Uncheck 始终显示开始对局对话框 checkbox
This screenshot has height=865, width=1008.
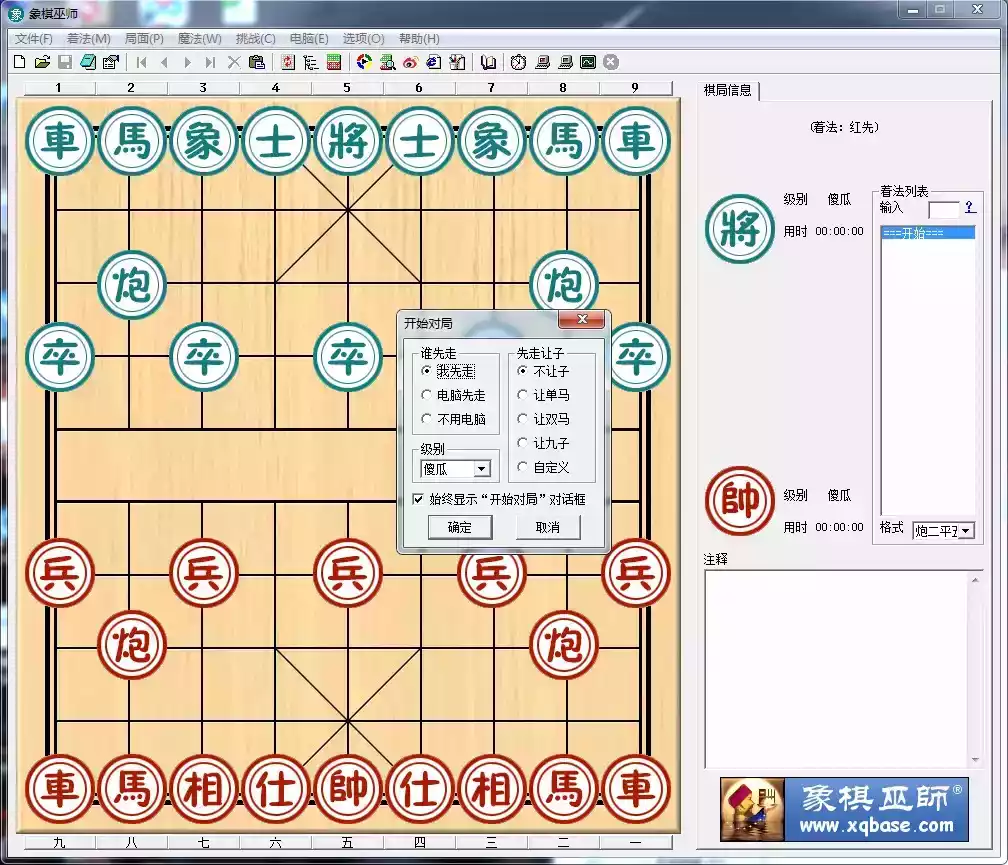click(419, 499)
